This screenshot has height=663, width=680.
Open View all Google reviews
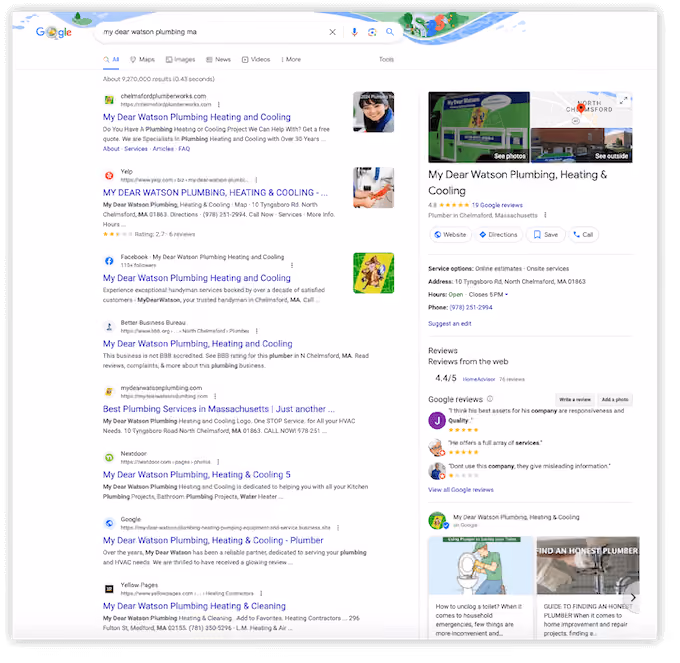461,490
